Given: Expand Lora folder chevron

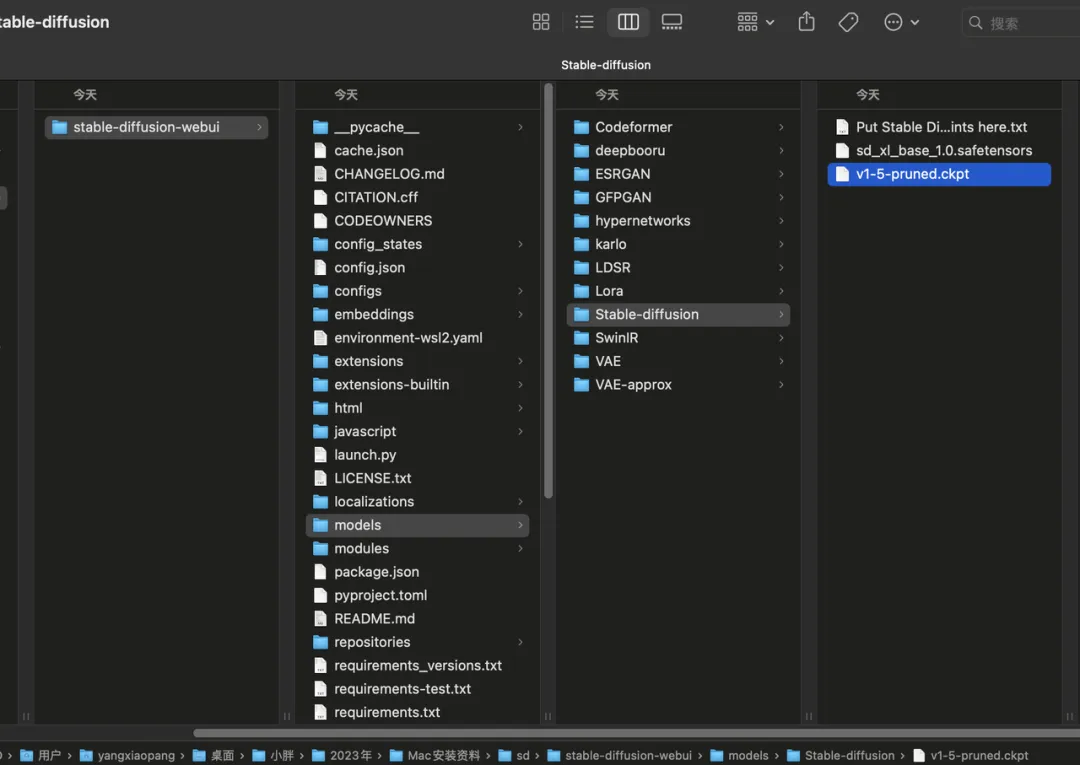Looking at the screenshot, I should point(781,291).
